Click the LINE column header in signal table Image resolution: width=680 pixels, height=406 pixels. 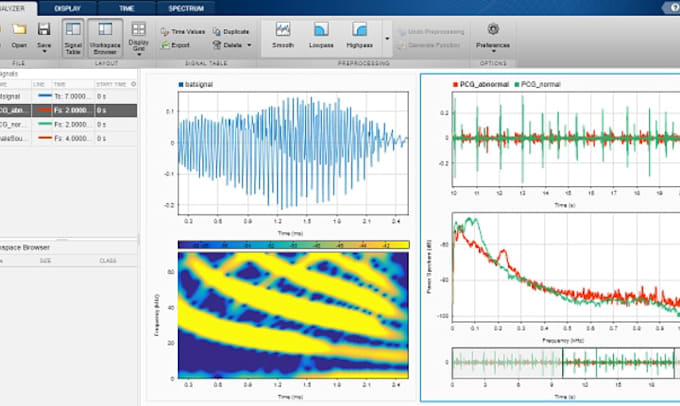click(x=39, y=84)
